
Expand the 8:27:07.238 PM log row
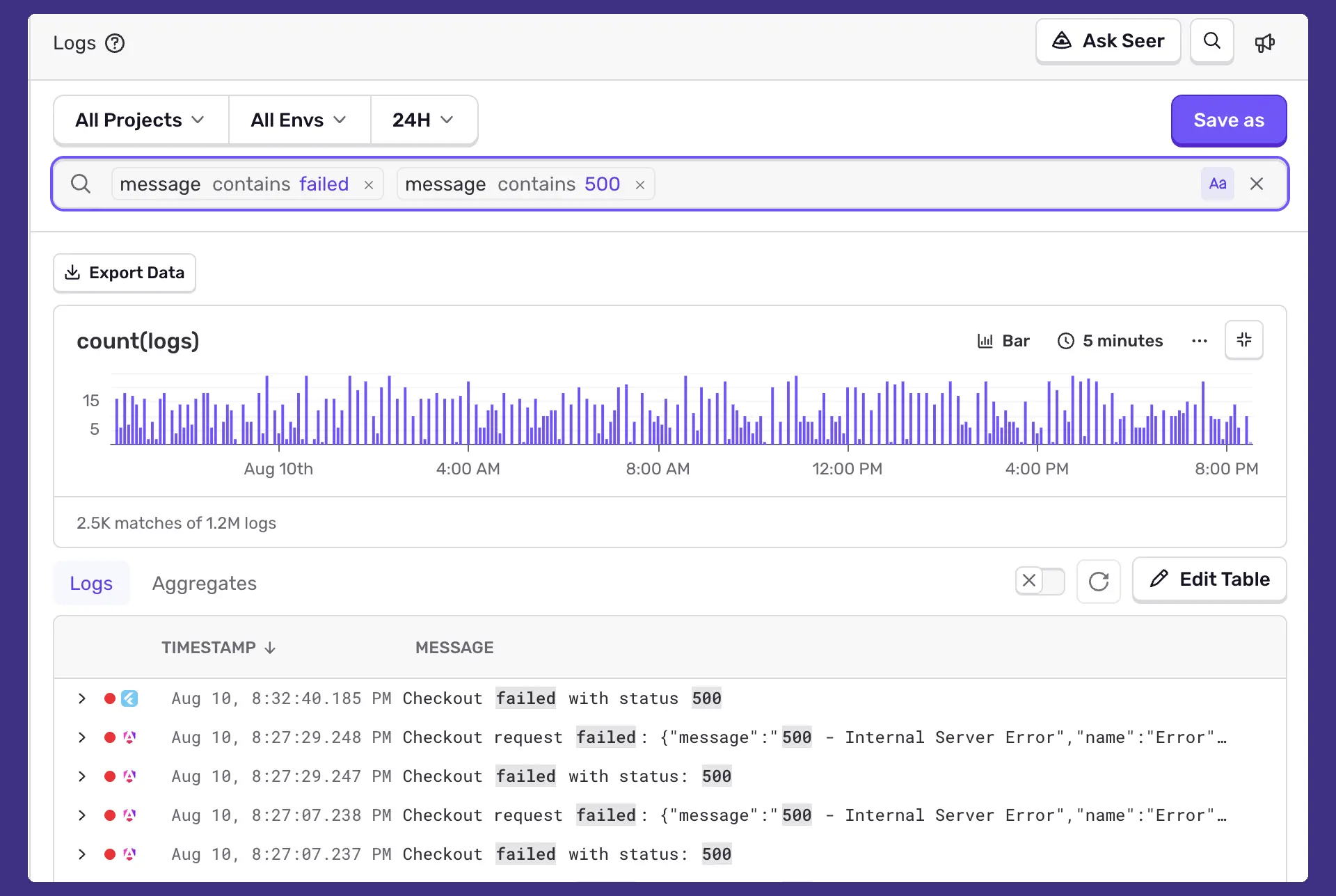pyautogui.click(x=82, y=815)
